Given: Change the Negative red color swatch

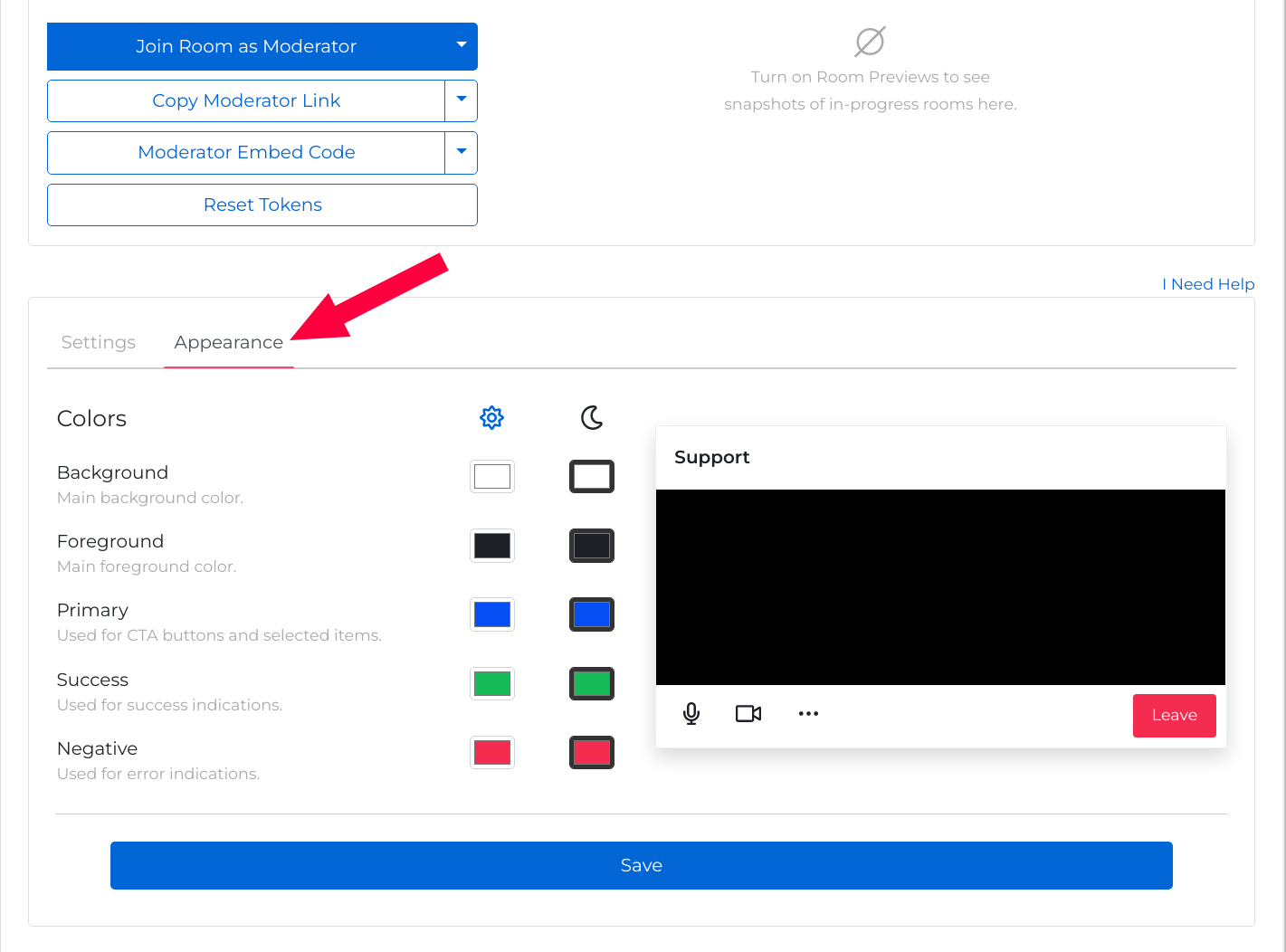Looking at the screenshot, I should pos(491,752).
